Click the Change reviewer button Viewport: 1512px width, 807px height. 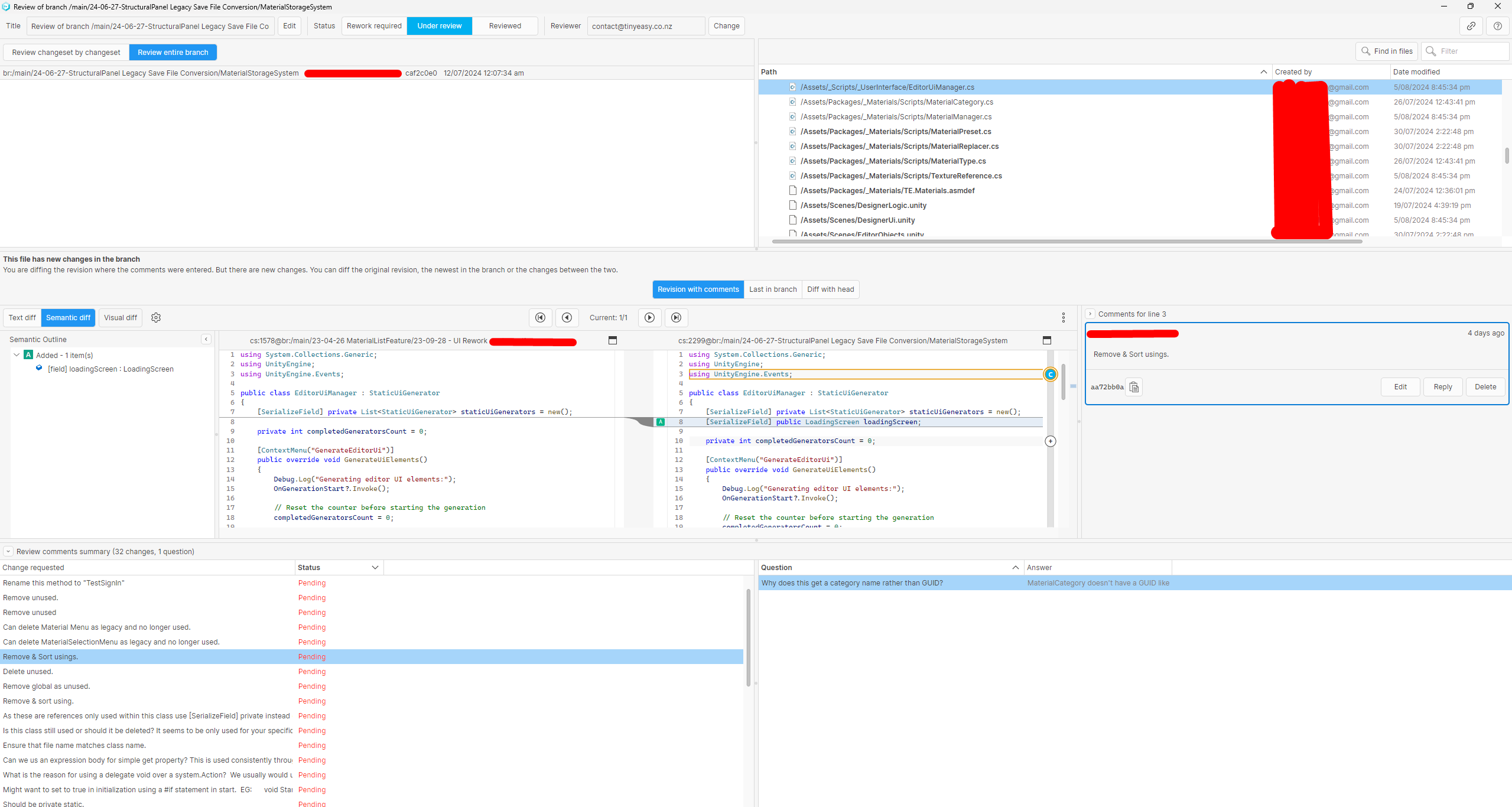[x=726, y=26]
